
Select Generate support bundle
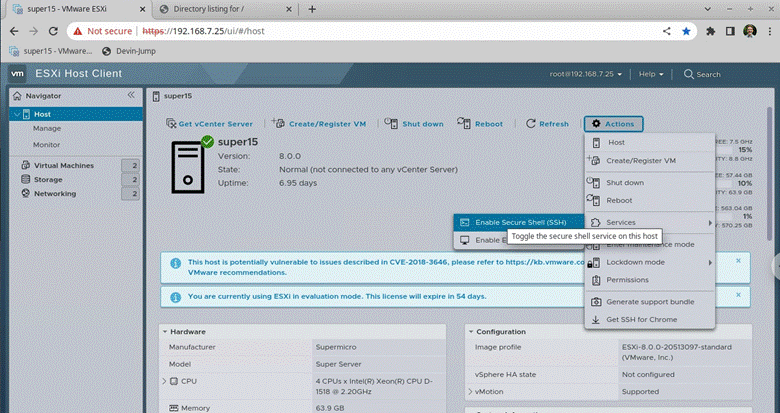[x=650, y=302]
